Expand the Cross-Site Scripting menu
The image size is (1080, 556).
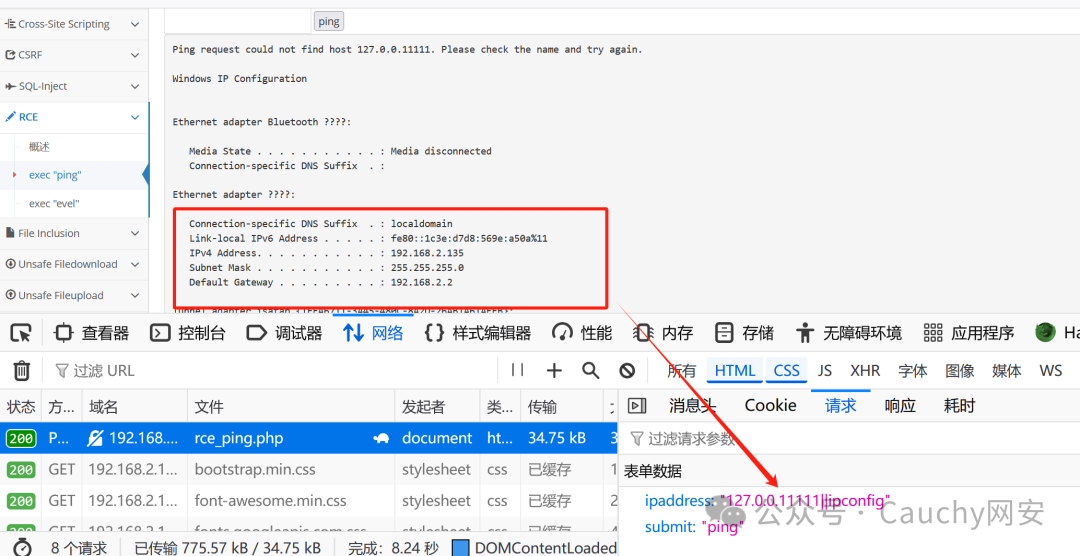[74, 24]
